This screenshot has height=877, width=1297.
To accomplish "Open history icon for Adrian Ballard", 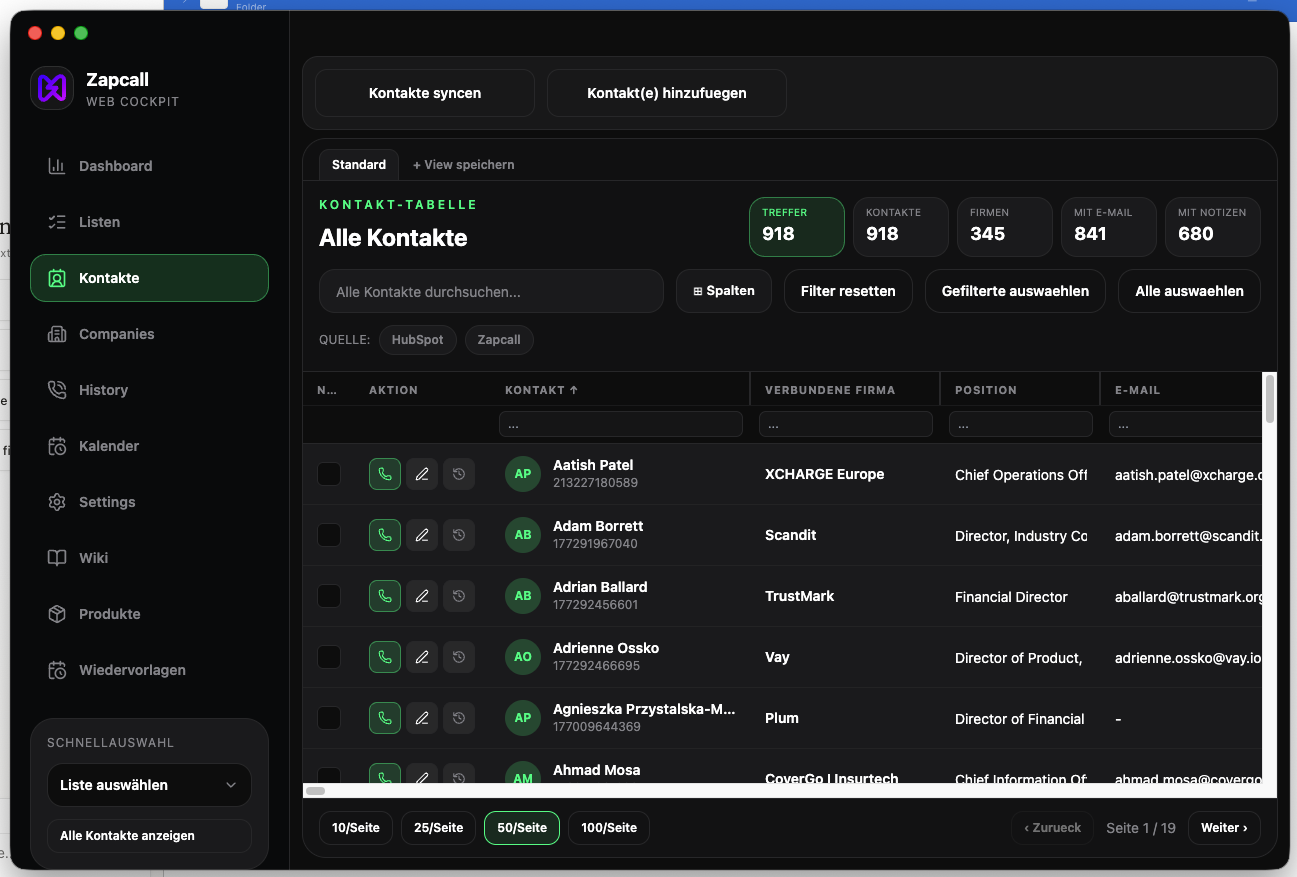I will click(x=459, y=596).
